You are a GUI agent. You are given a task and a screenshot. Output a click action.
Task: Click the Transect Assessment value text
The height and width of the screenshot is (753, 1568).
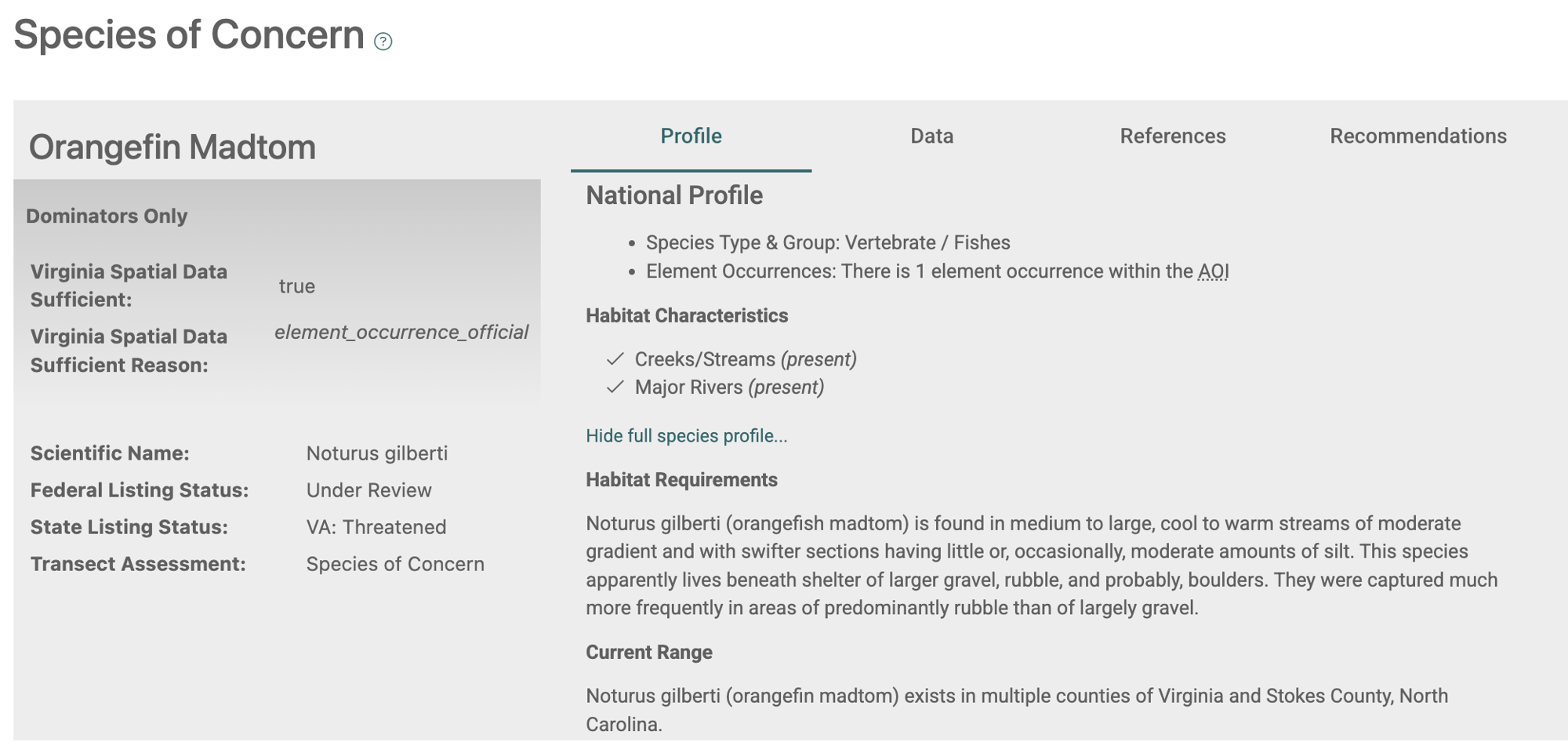point(394,564)
